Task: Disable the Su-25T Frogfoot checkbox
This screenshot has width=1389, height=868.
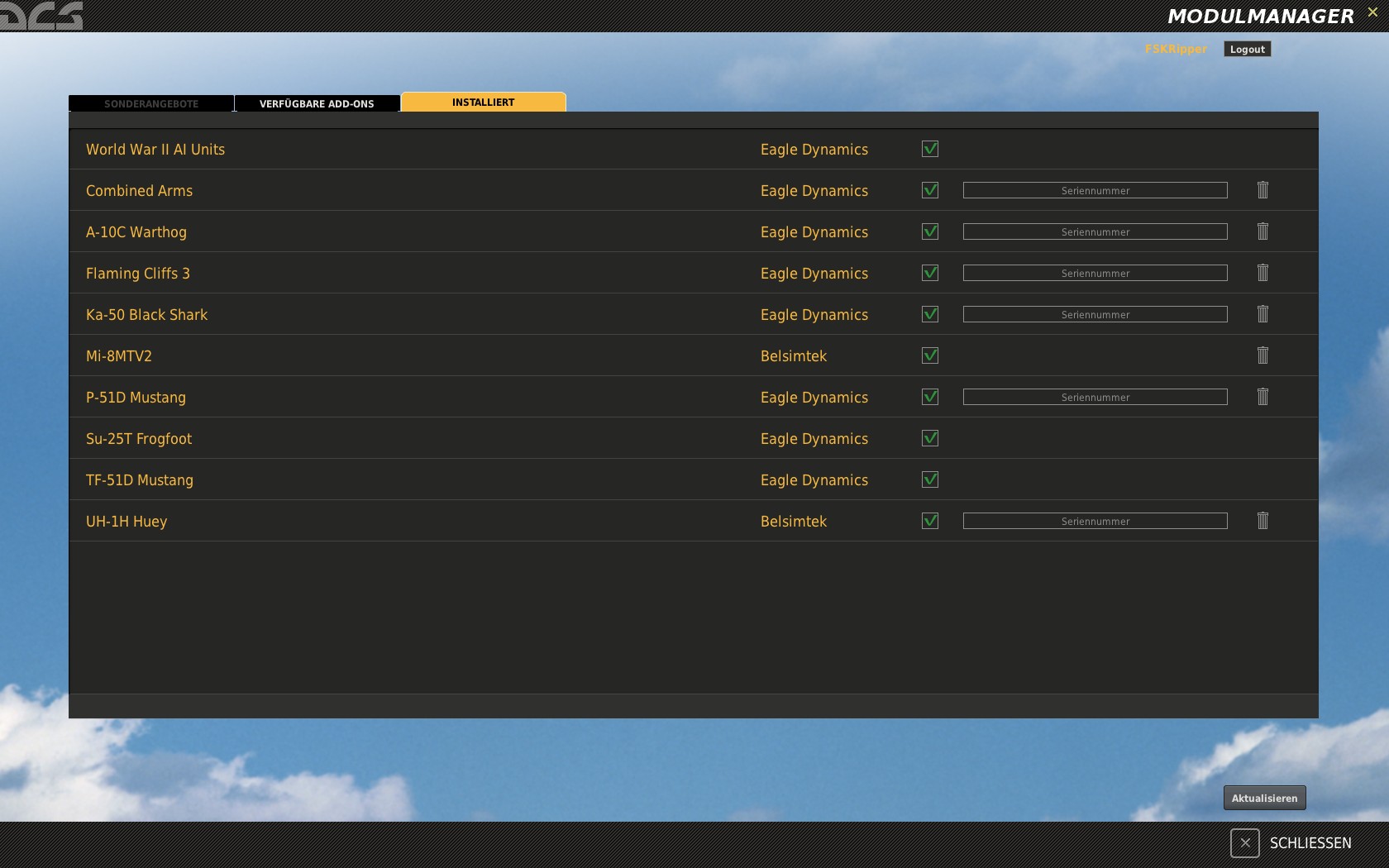Action: pyautogui.click(x=930, y=438)
